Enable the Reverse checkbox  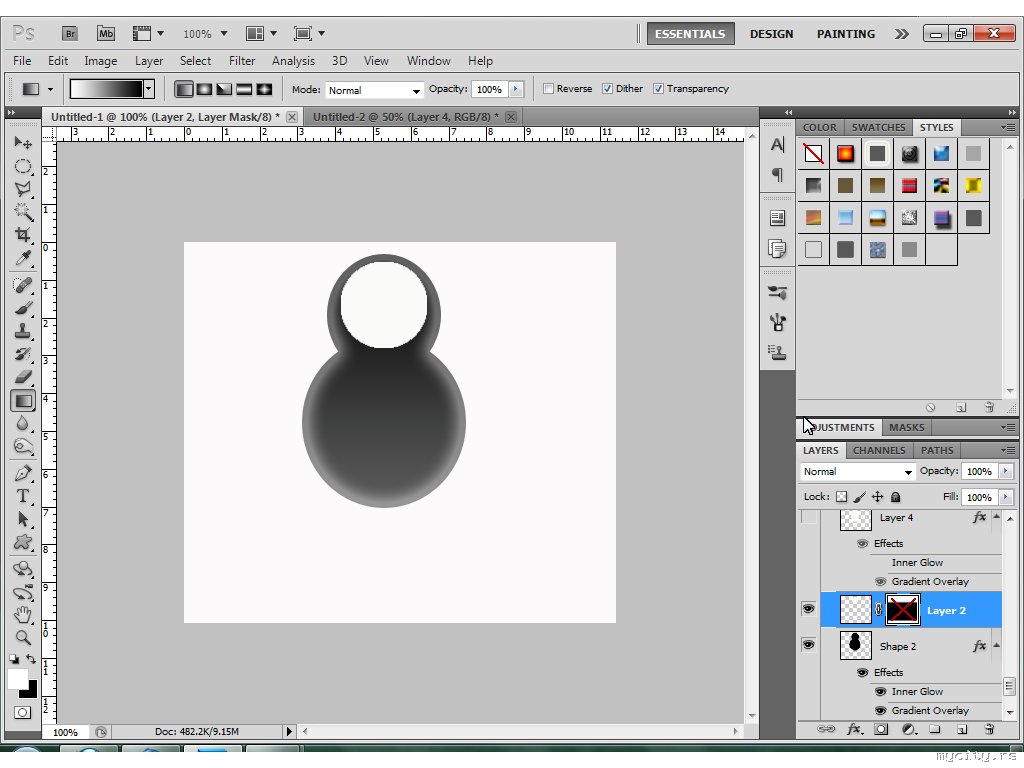pos(548,89)
